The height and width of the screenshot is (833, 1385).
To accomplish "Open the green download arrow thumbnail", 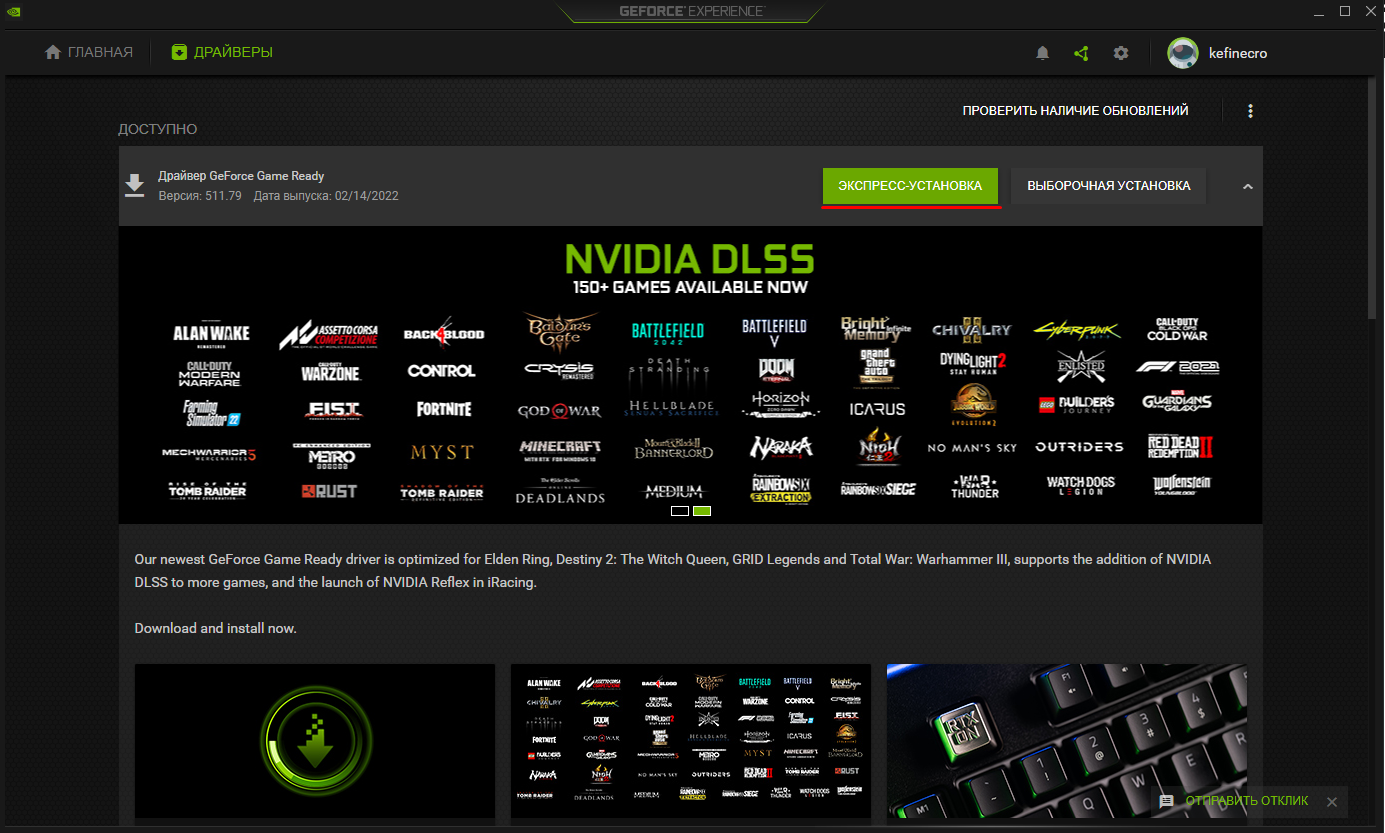I will point(315,741).
